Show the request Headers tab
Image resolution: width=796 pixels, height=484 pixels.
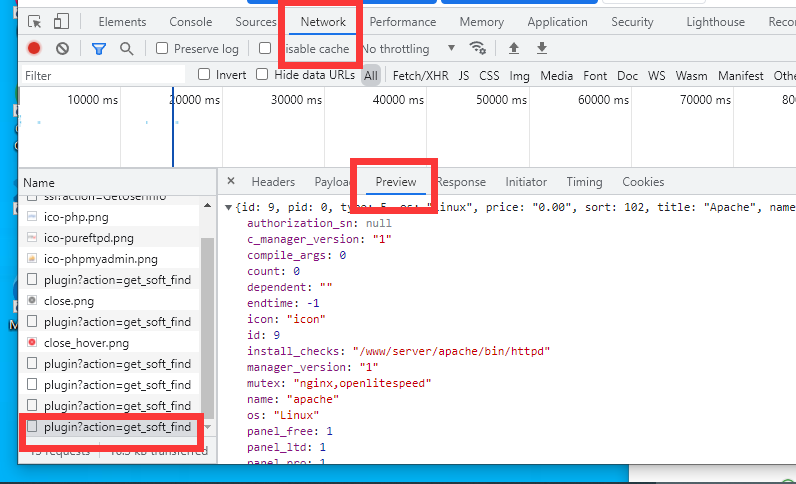pyautogui.click(x=273, y=182)
